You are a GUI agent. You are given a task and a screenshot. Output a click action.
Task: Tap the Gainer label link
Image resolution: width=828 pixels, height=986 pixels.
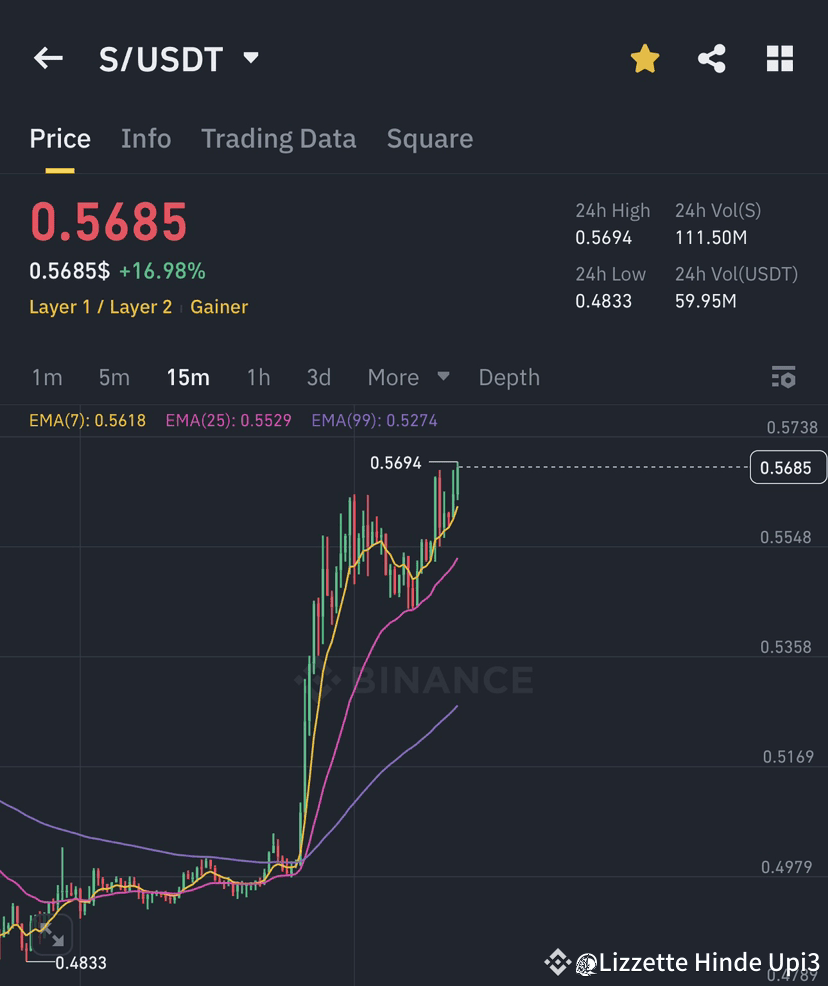point(219,307)
